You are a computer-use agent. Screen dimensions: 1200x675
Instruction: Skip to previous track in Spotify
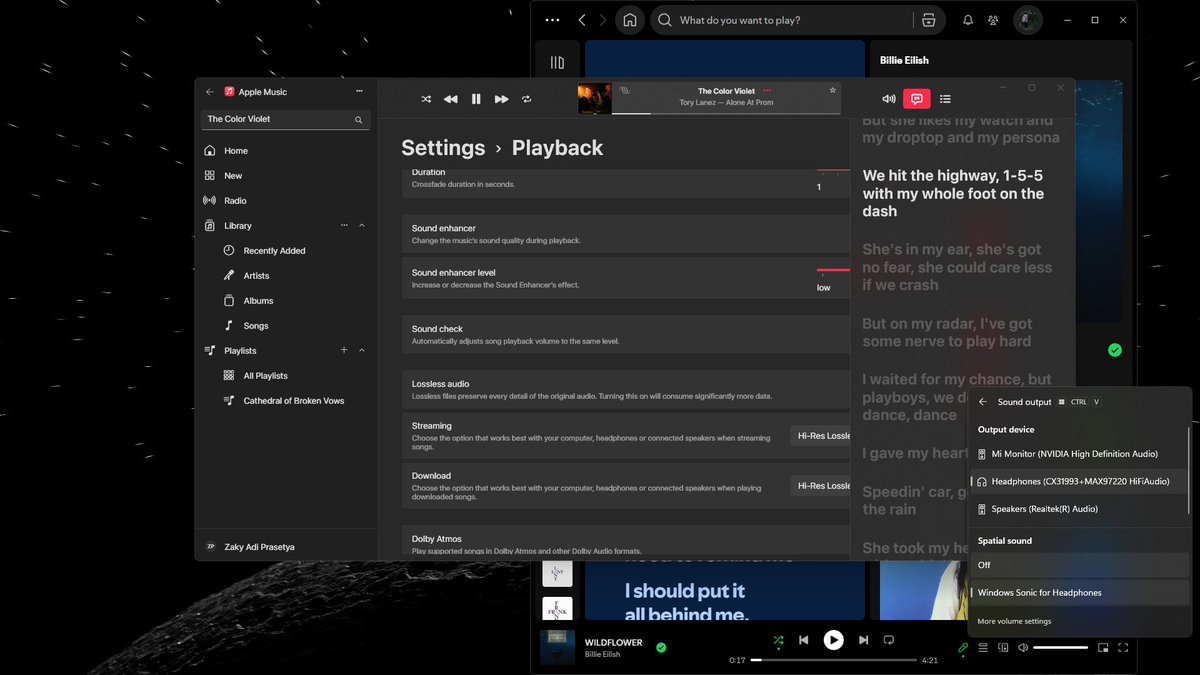pos(803,640)
